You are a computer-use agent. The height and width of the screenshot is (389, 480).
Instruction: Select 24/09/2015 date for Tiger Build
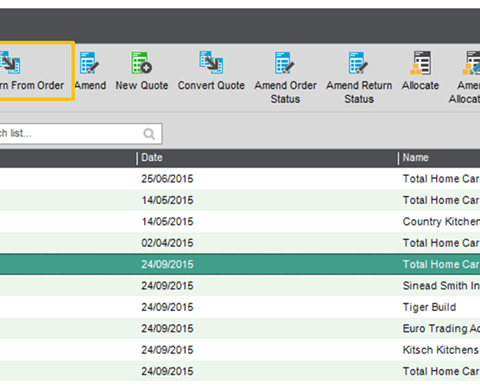pos(167,307)
